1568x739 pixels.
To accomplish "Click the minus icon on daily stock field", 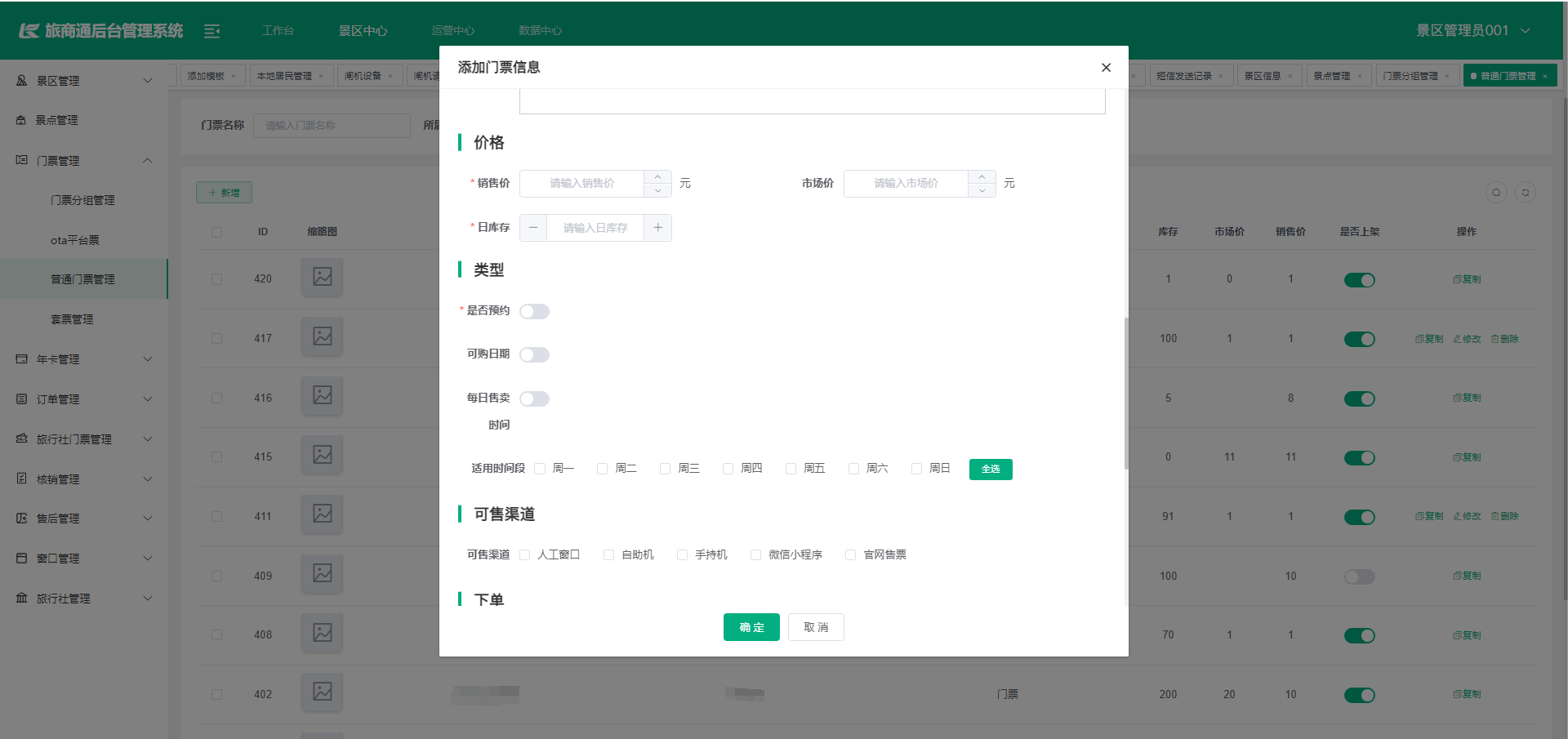I will pos(533,228).
